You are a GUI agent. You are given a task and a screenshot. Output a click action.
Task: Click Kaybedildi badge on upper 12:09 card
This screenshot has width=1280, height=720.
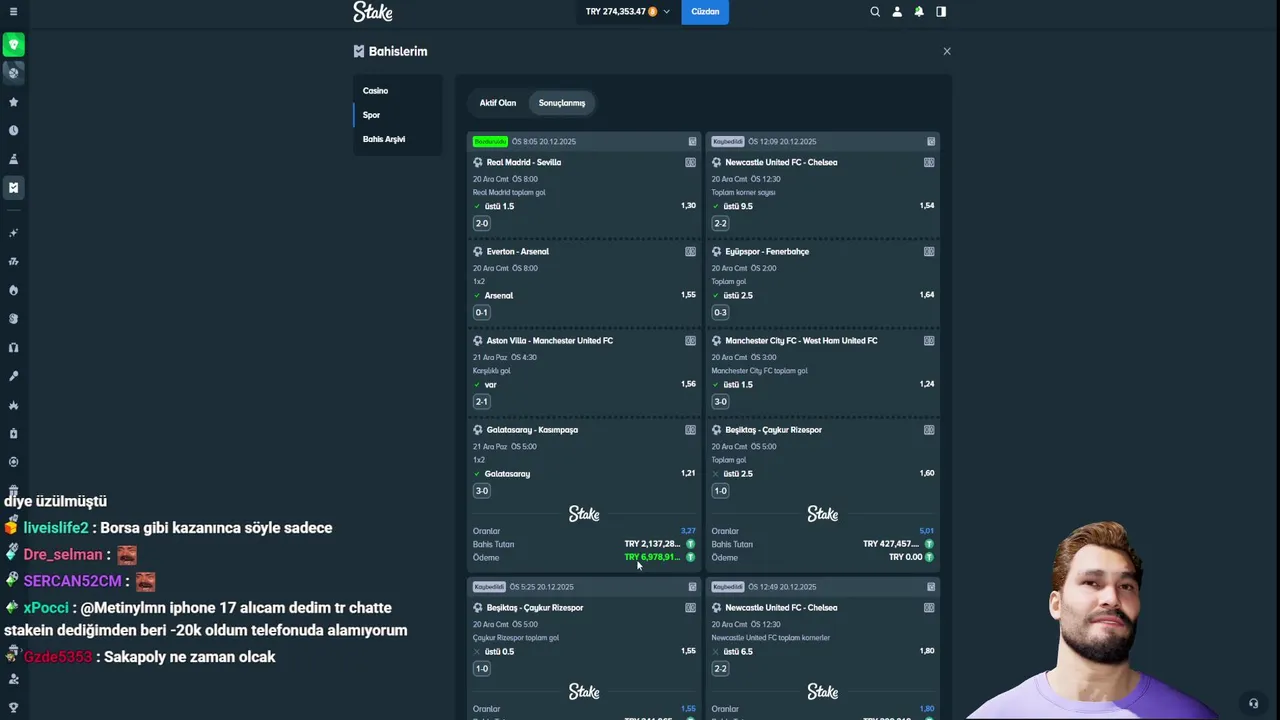(728, 142)
